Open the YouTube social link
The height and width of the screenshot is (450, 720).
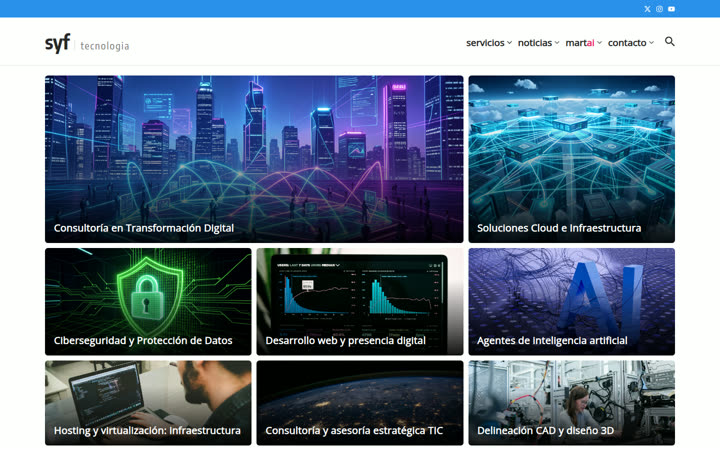coord(671,9)
